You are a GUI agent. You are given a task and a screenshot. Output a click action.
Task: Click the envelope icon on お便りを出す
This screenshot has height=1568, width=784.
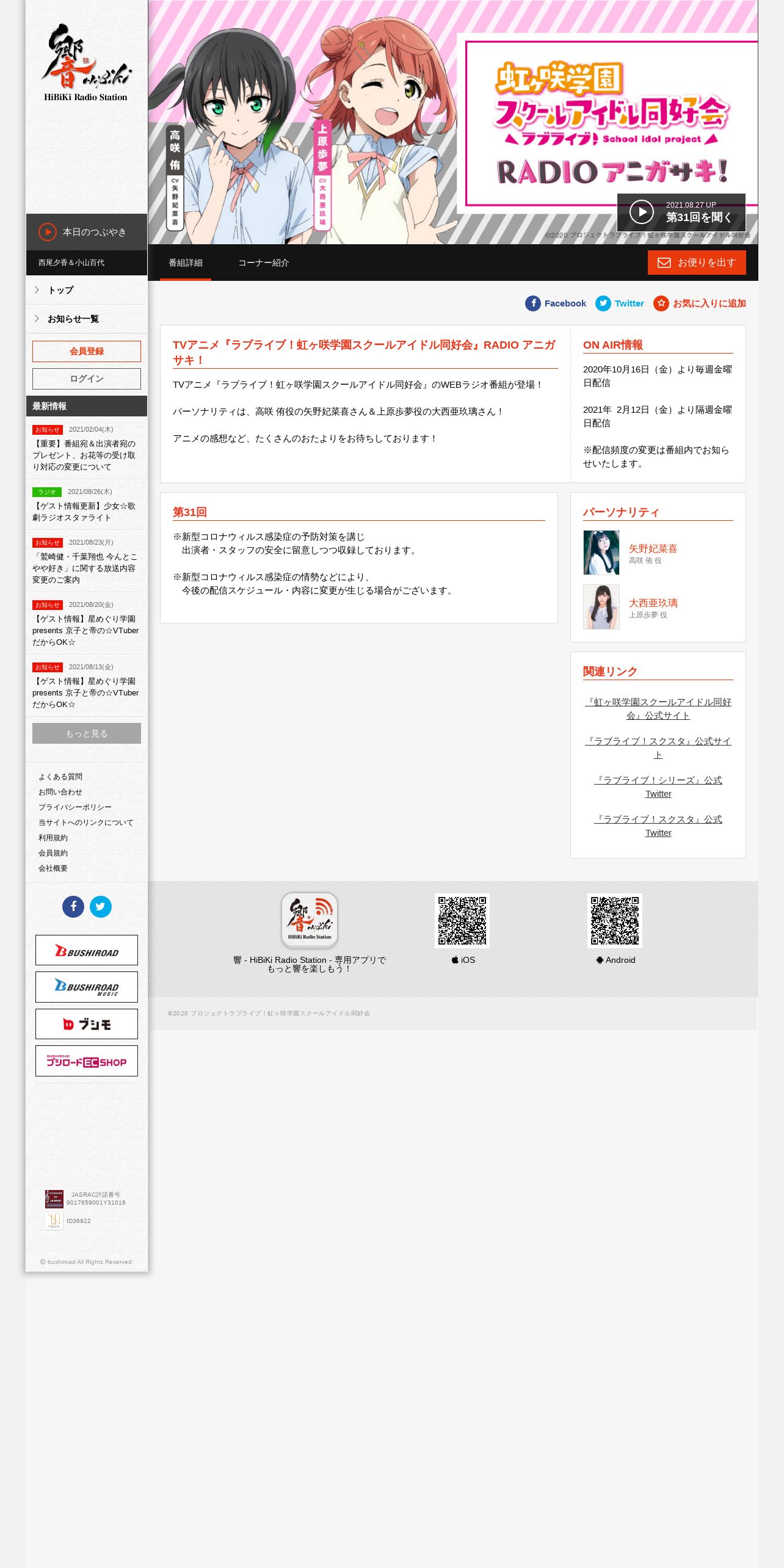664,263
